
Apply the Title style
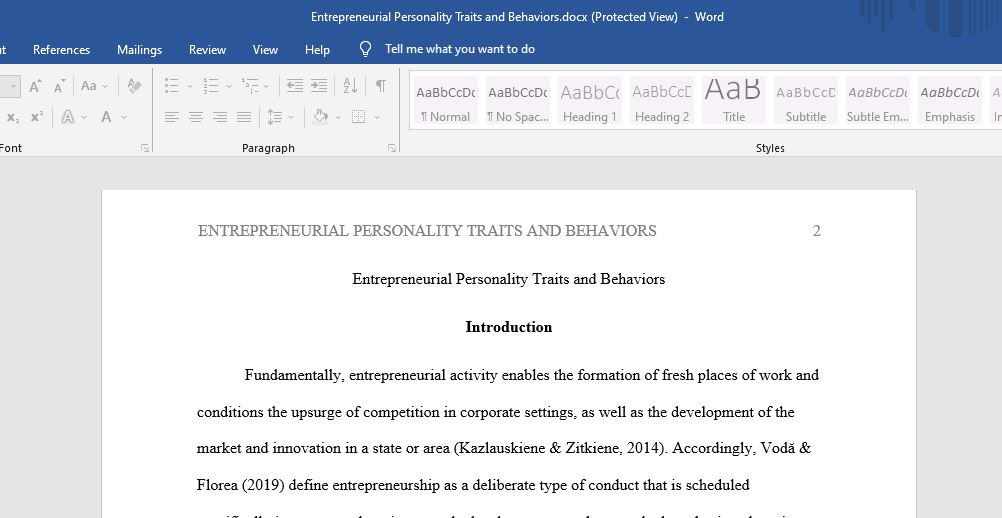pyautogui.click(x=734, y=101)
